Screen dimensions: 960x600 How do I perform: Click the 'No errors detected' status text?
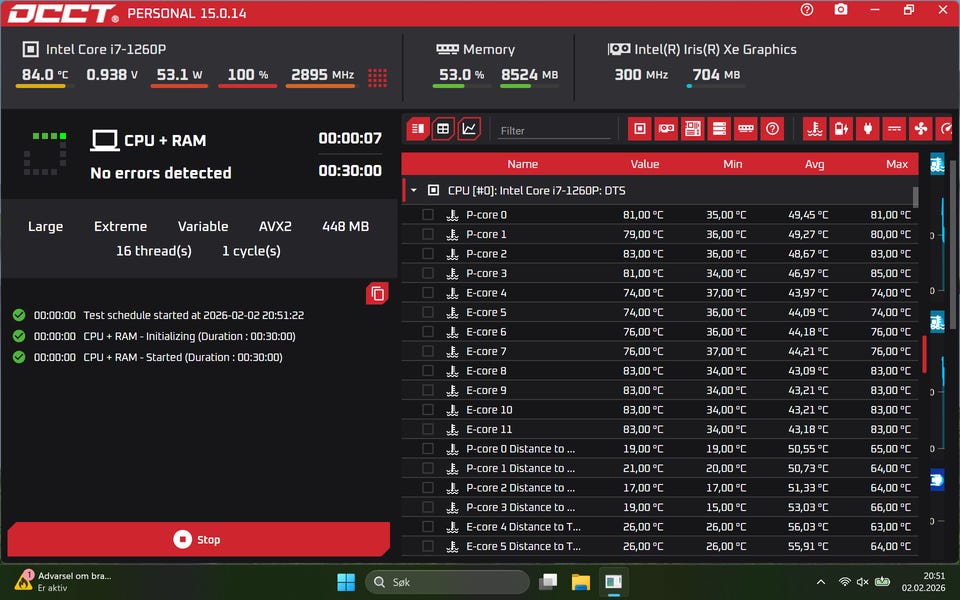click(x=160, y=173)
